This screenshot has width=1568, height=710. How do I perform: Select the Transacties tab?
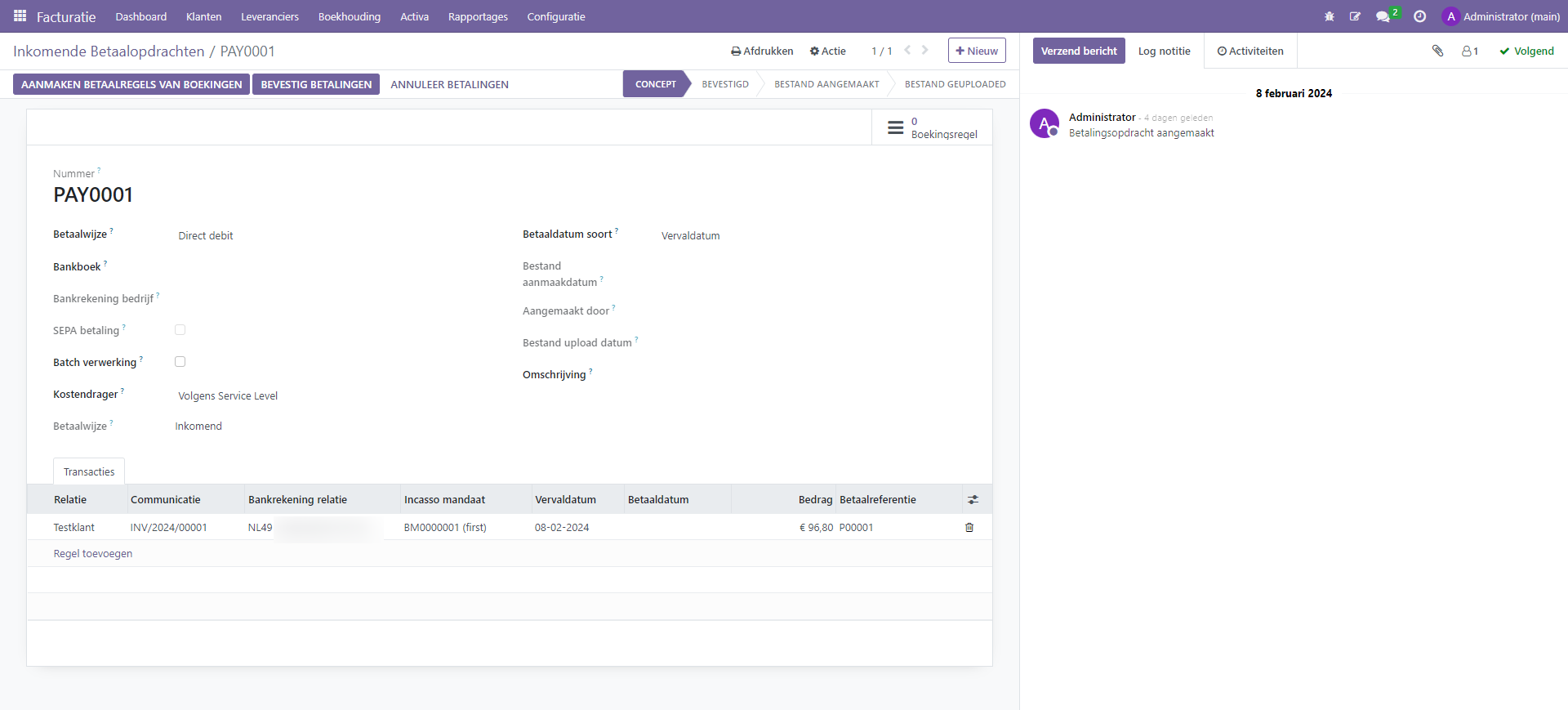(89, 471)
